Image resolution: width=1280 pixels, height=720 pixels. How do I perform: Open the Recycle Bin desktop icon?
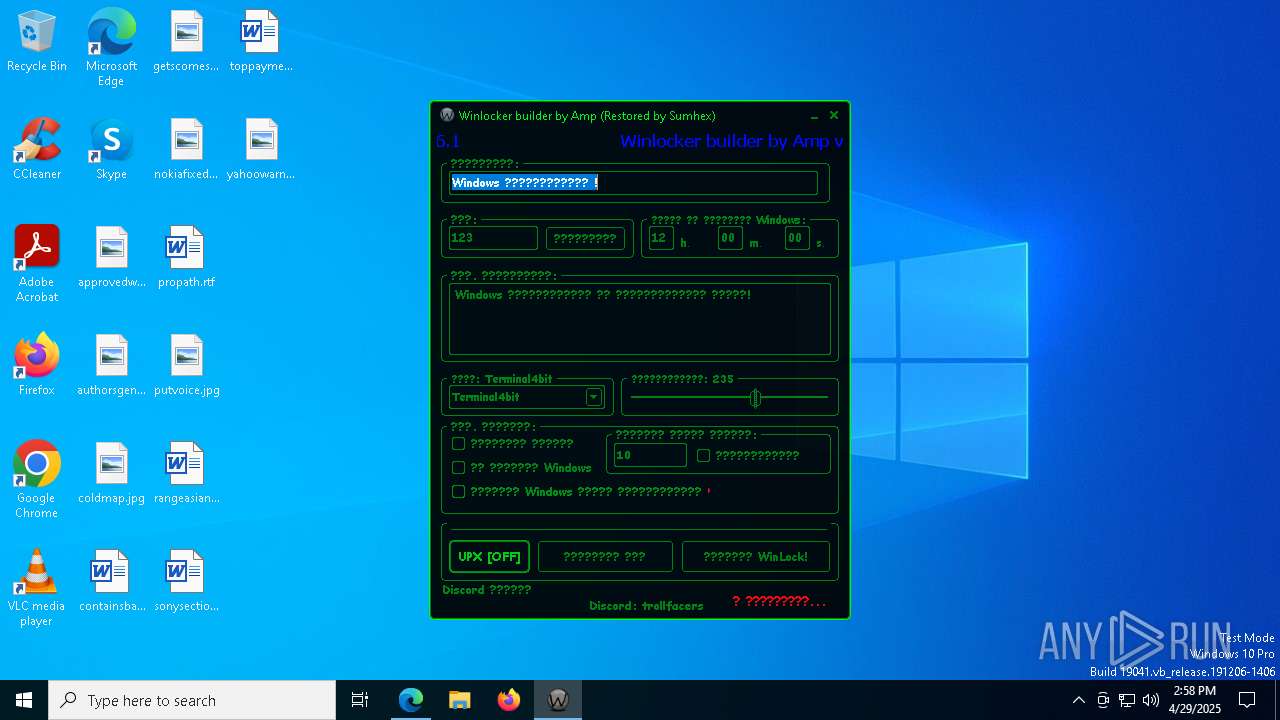point(37,42)
